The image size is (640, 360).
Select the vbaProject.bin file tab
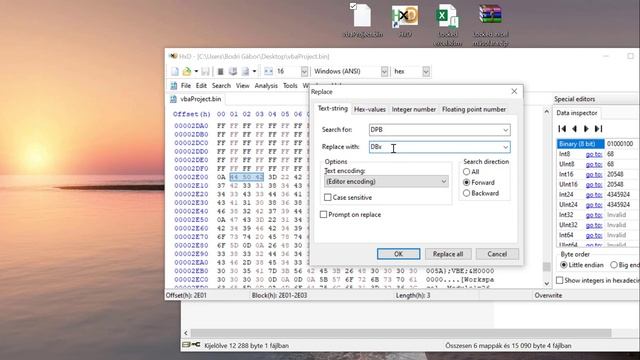[x=196, y=99]
